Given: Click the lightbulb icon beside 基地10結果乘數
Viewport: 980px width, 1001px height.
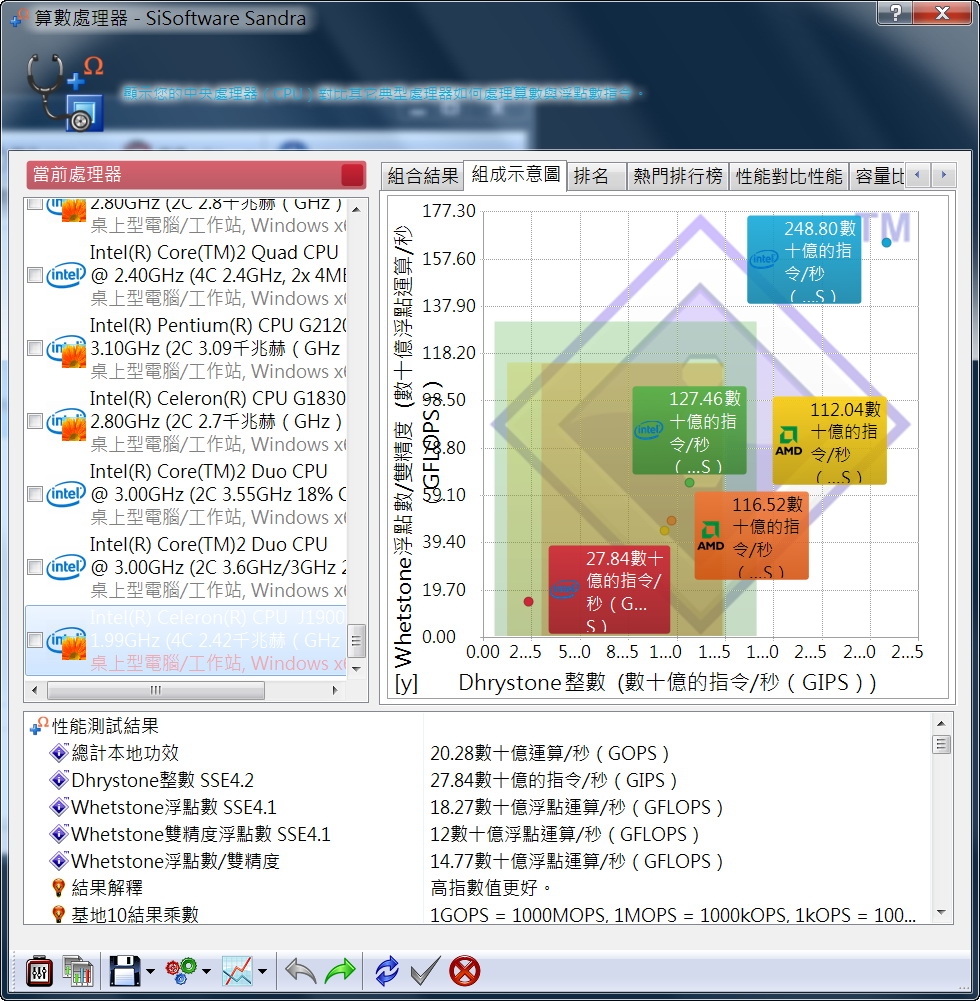Looking at the screenshot, I should [59, 914].
